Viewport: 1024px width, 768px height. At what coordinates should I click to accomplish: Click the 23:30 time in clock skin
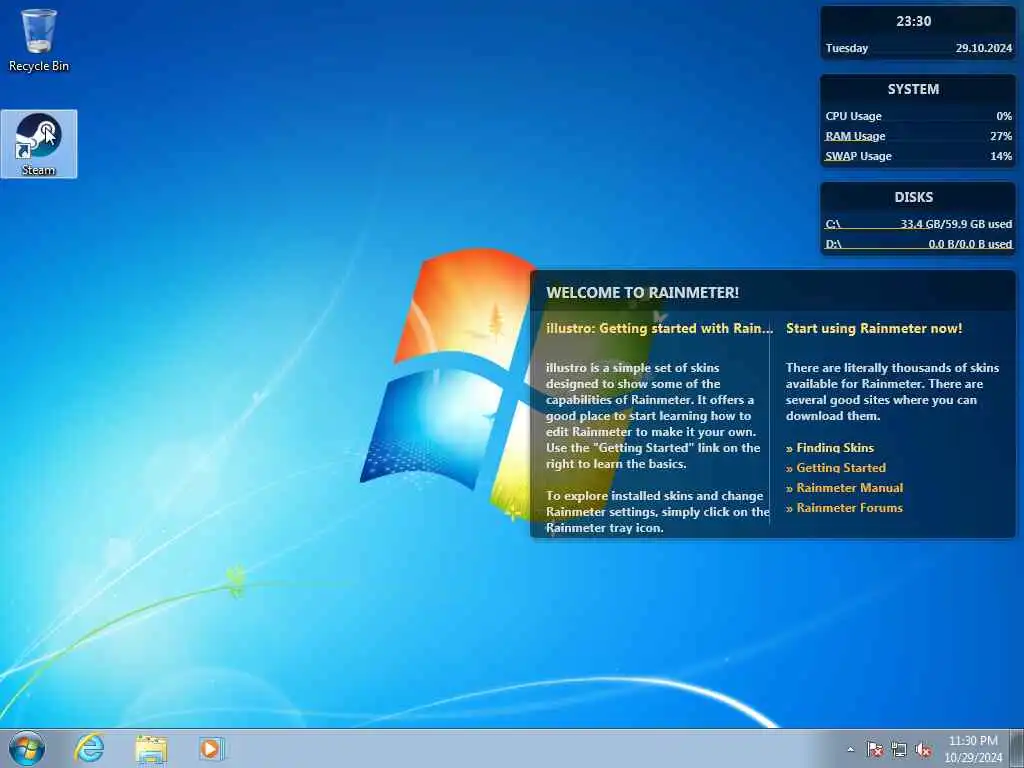point(914,22)
